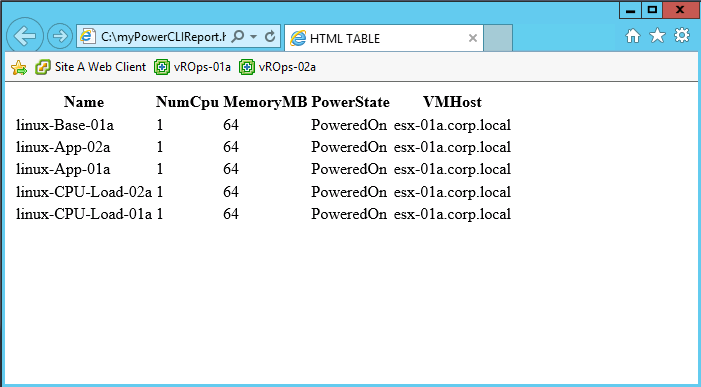Open the address bar autocomplete dropdown arrow
The image size is (701, 387).
click(x=253, y=37)
